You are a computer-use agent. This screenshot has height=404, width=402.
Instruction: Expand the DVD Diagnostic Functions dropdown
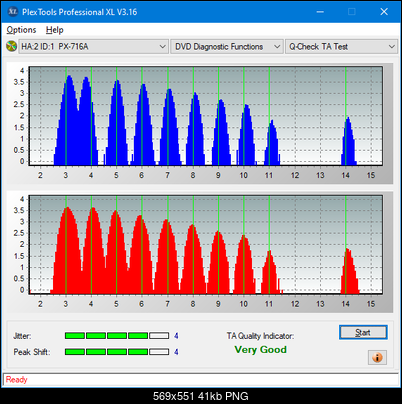[x=227, y=47]
